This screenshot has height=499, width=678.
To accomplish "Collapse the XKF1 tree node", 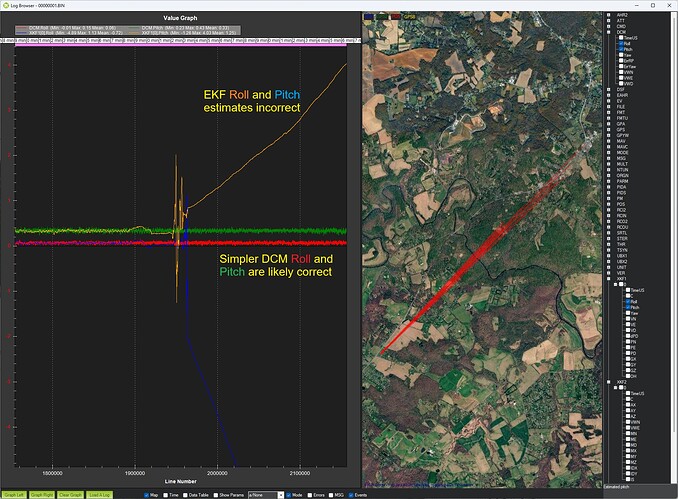I will (609, 278).
